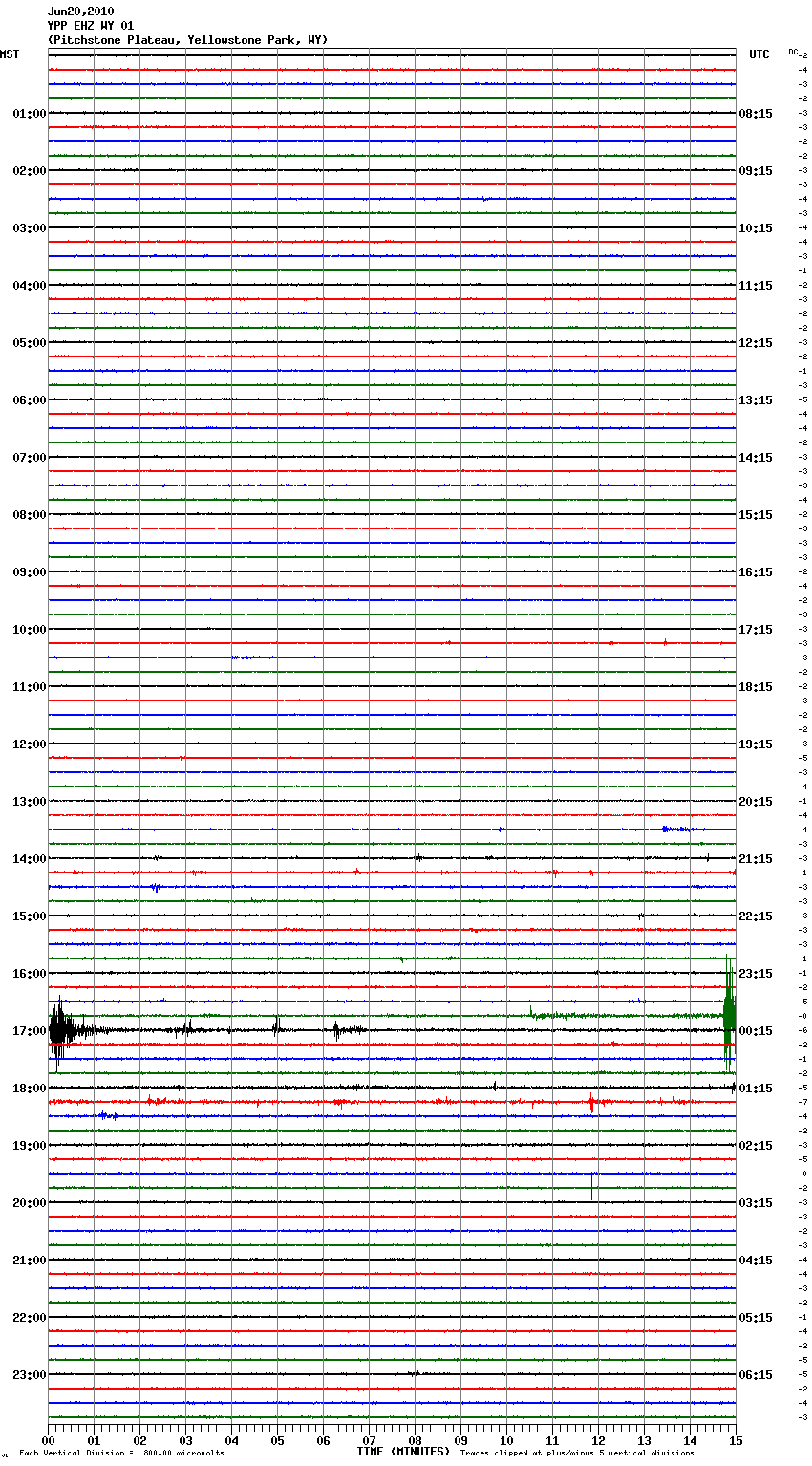Viewport: 812px width, 1466px height.
Task: Select the 08:15 UTC time label
Action: (756, 114)
